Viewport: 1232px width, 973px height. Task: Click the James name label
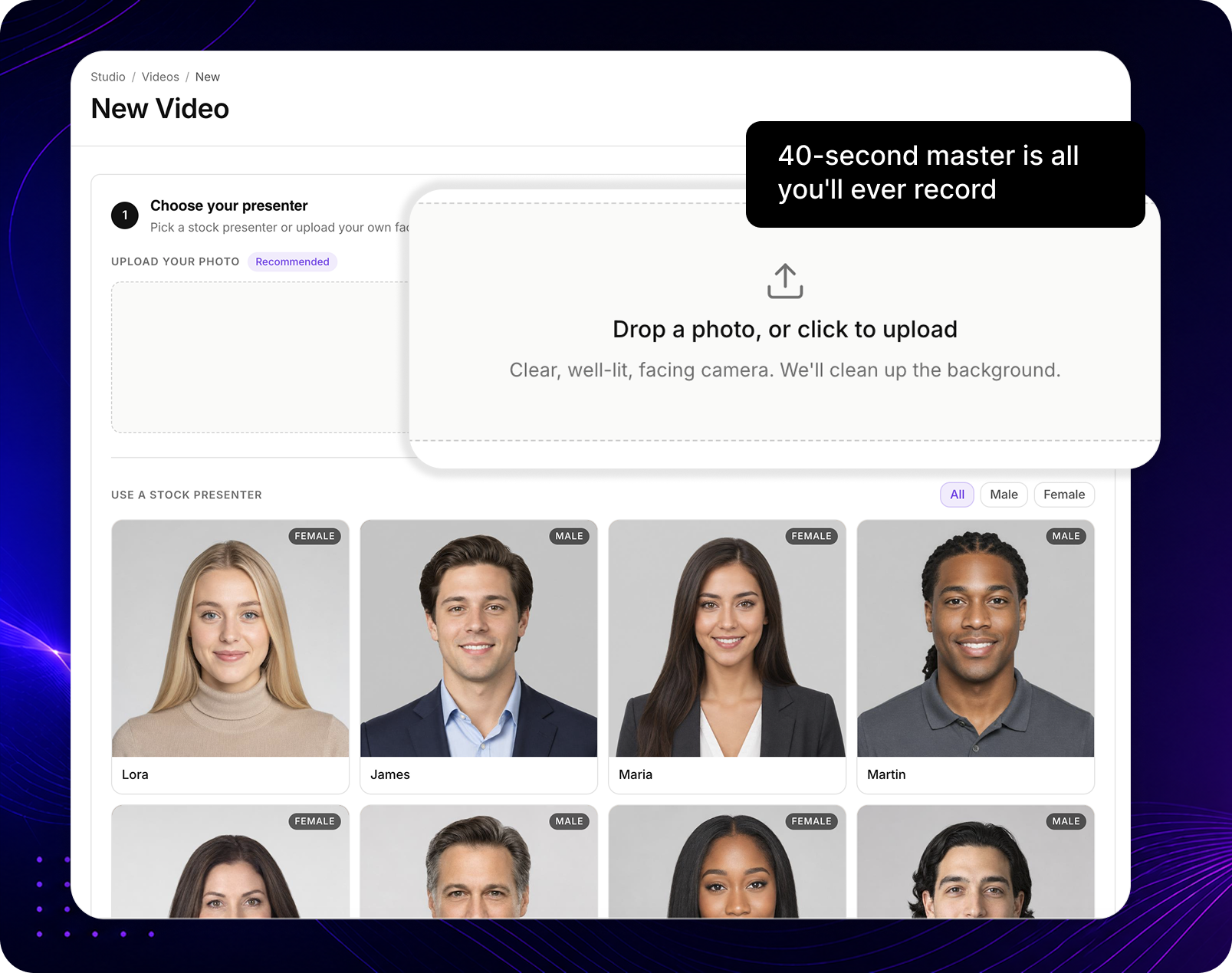click(x=390, y=774)
